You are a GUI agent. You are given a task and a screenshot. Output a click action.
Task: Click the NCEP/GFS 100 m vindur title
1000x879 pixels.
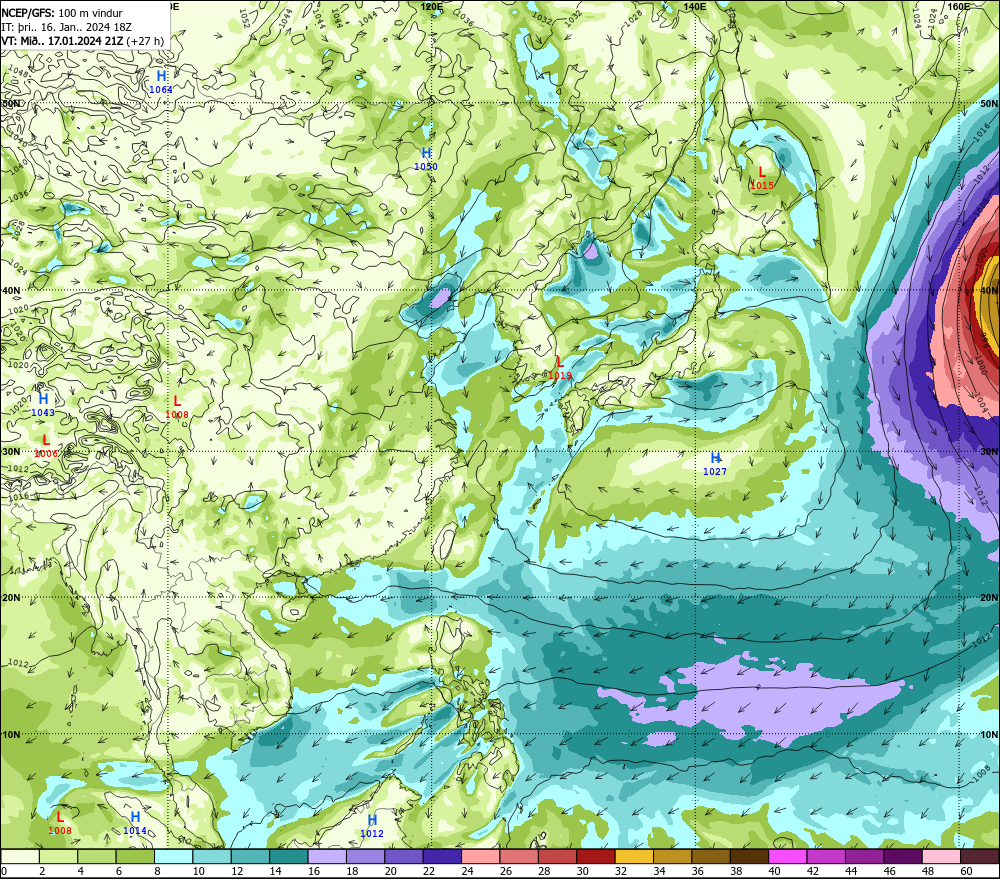(x=62, y=13)
